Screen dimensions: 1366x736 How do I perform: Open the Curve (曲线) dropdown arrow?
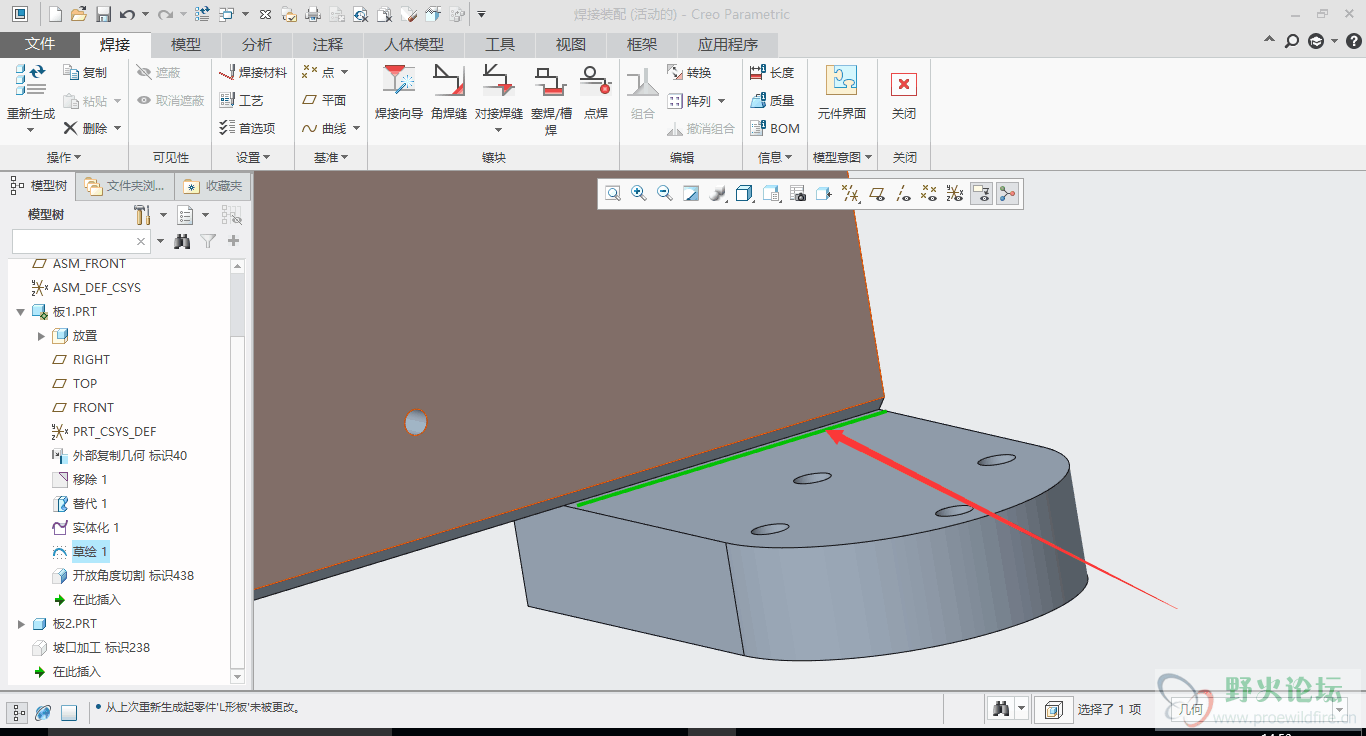click(x=357, y=128)
